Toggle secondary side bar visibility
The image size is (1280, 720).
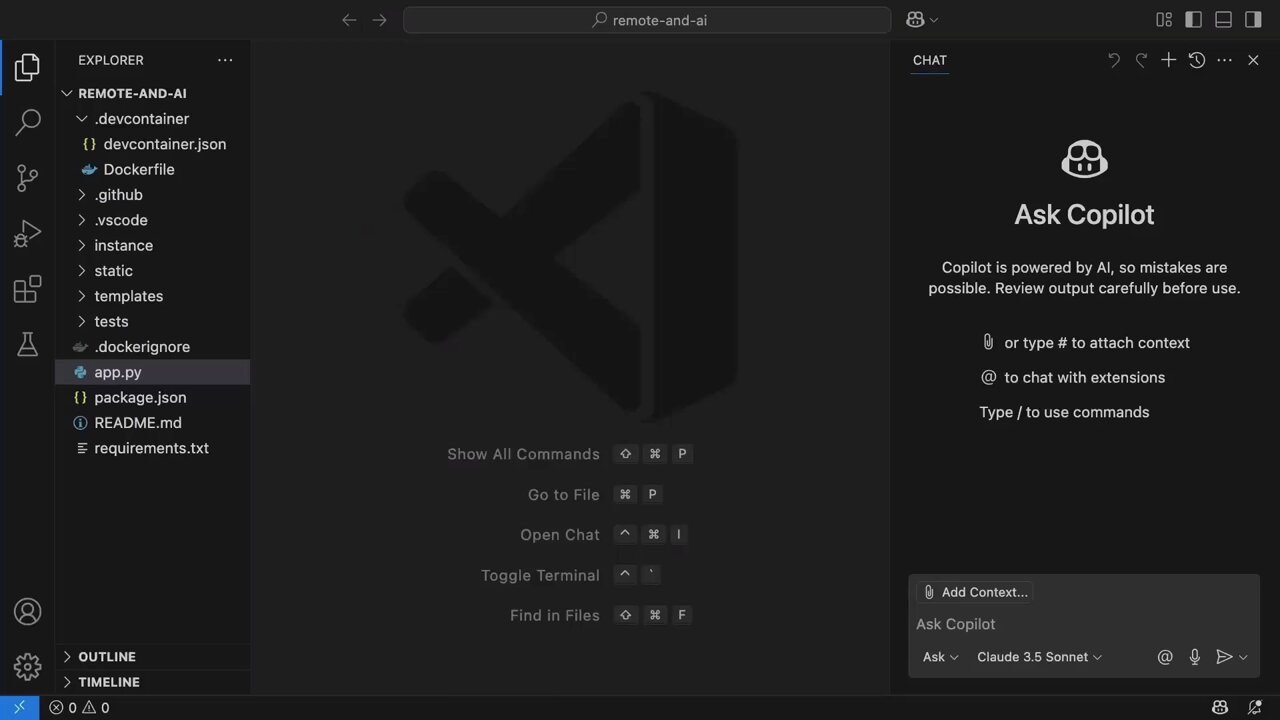click(x=1253, y=19)
